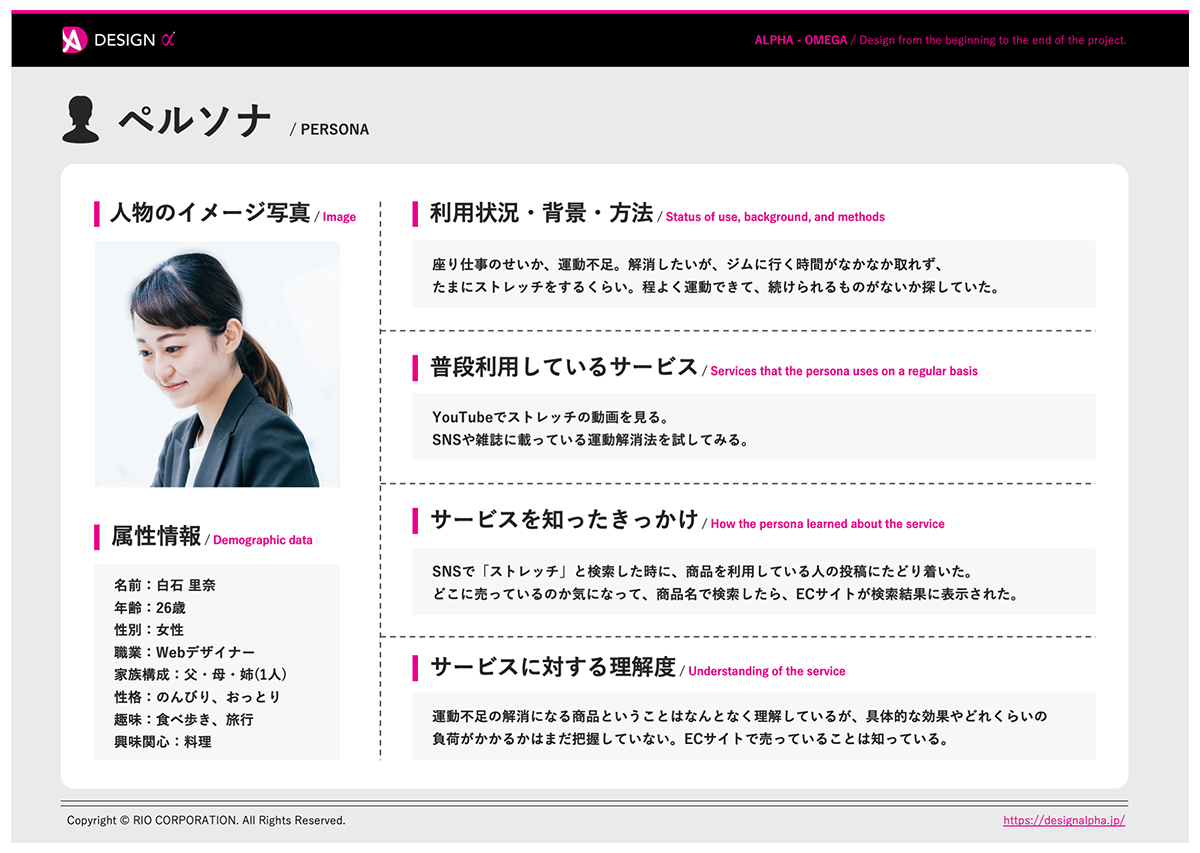Click the '普段利用しているサービス' heading
This screenshot has height=853, width=1200.
pos(564,367)
